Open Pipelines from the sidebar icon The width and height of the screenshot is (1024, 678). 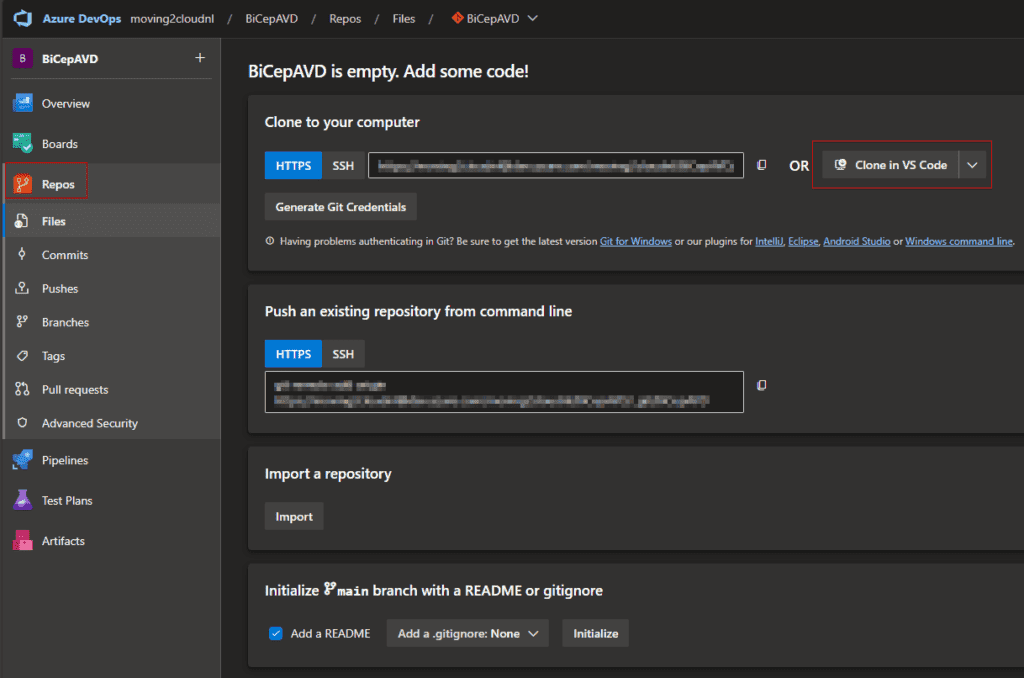click(x=23, y=460)
